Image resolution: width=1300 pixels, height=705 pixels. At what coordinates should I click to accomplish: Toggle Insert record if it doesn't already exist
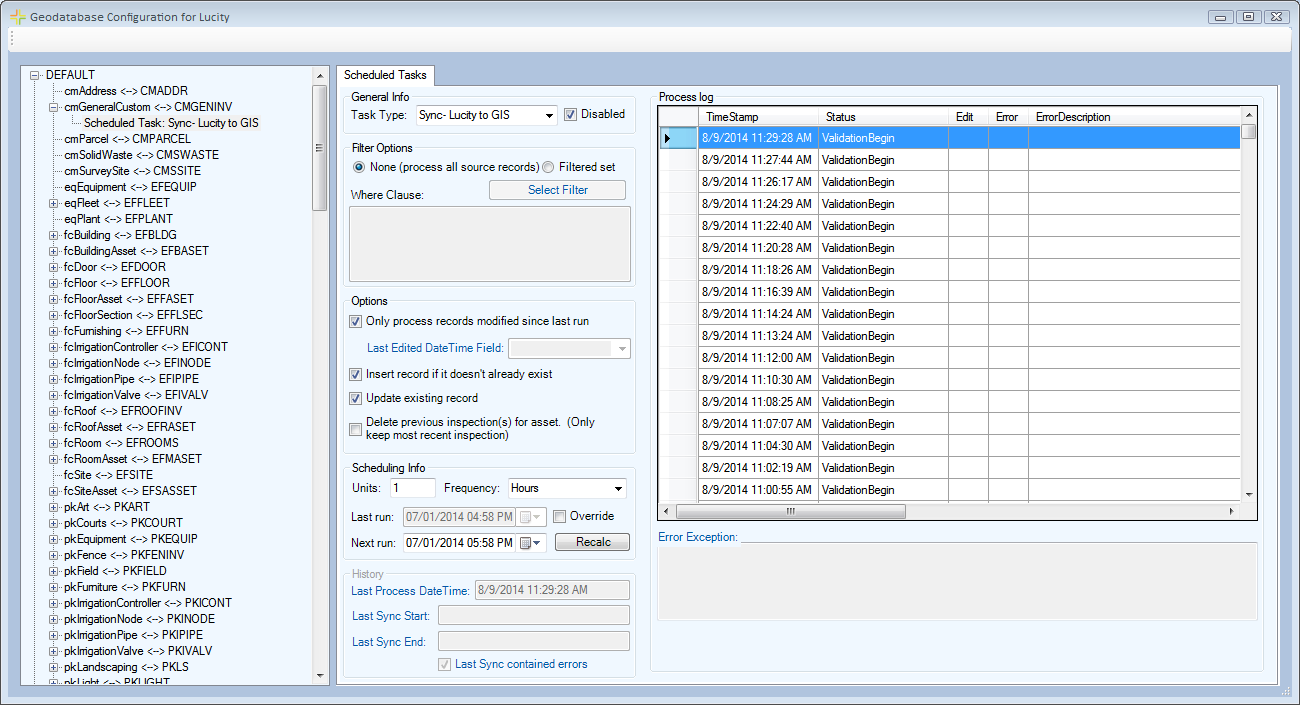click(355, 374)
